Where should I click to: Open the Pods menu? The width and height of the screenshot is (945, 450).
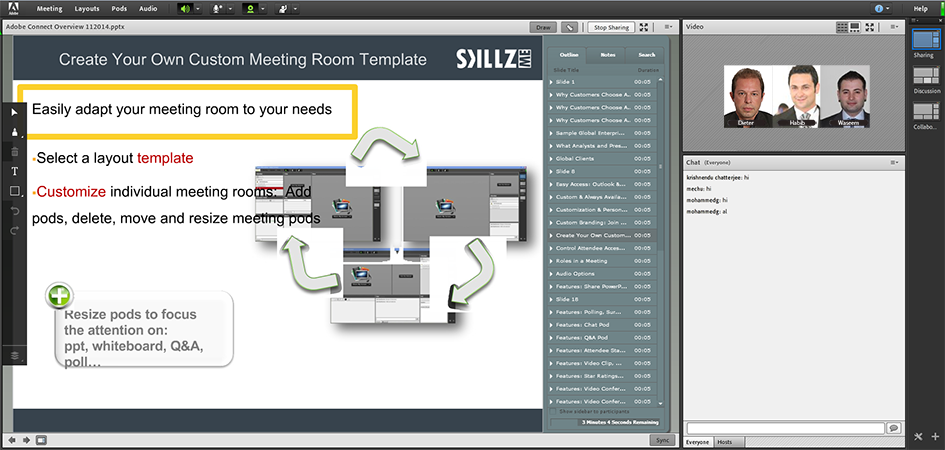point(119,9)
